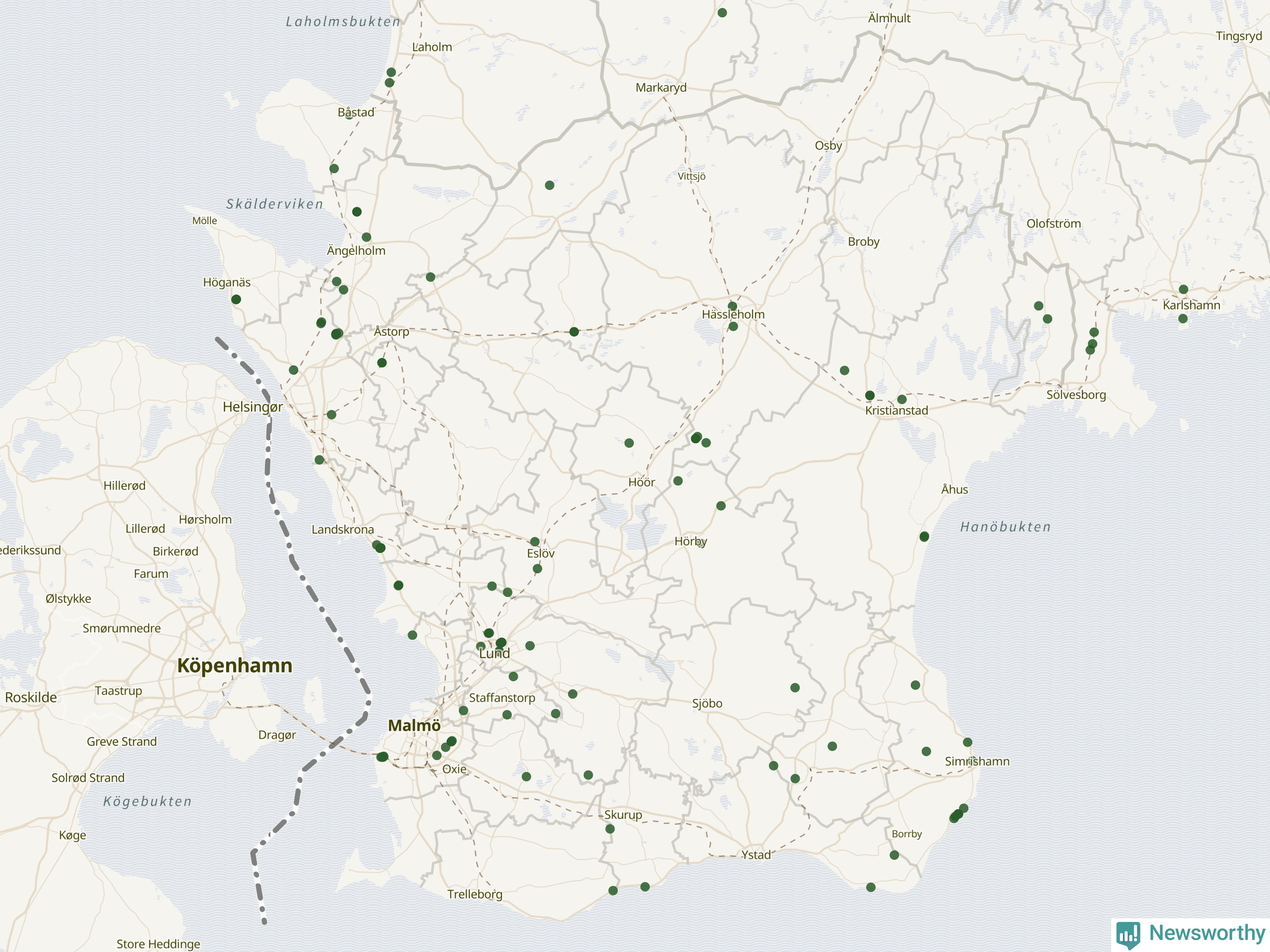Click the Sjöbo label
Viewport: 1270px width, 952px height.
point(707,704)
